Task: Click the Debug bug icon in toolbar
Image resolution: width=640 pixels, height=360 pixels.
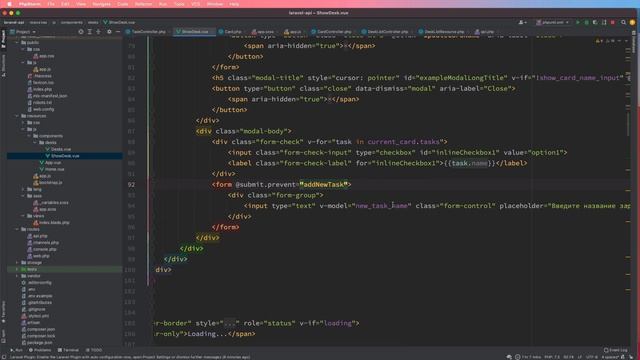Action: pos(587,22)
